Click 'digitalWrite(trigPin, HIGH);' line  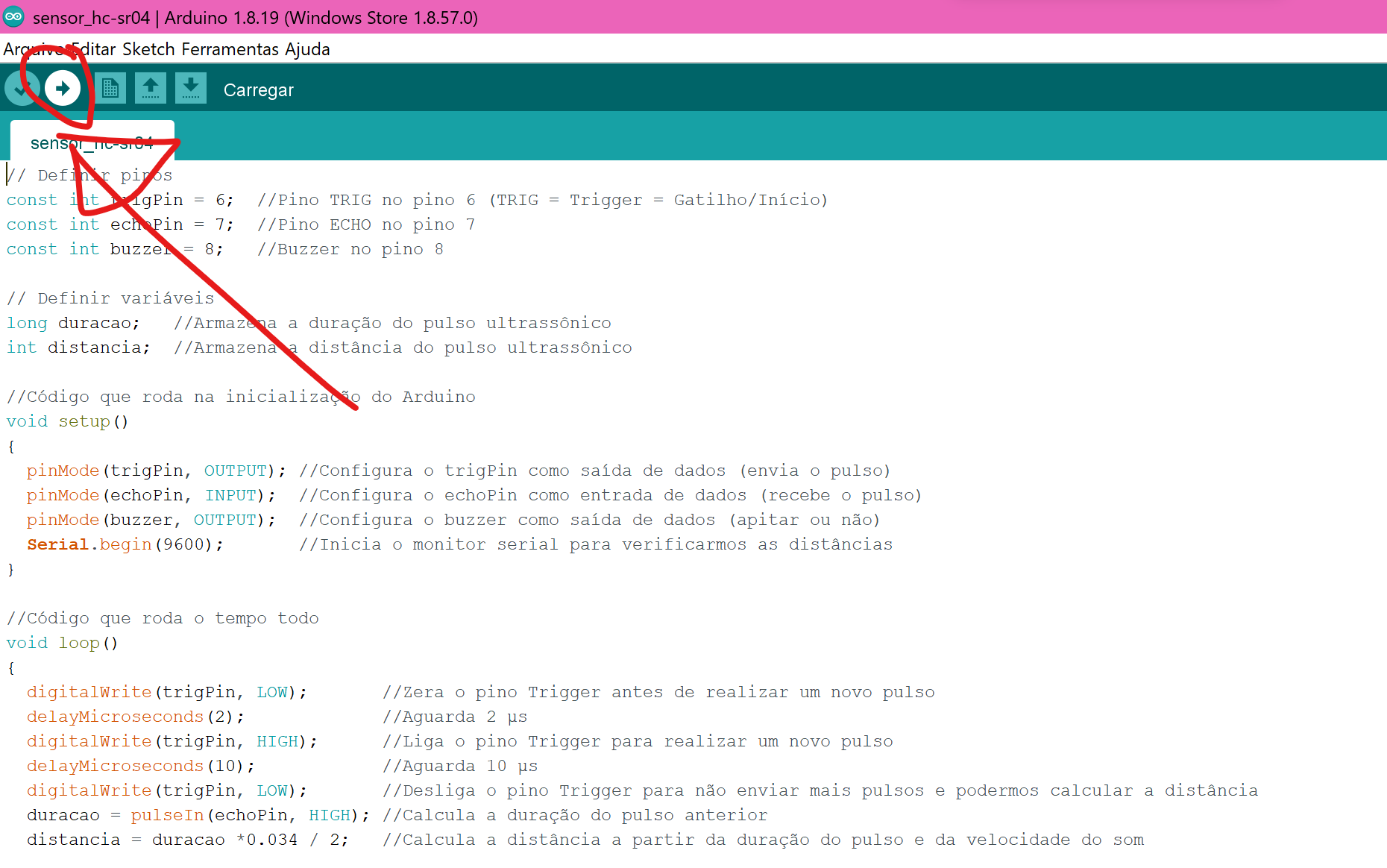pyautogui.click(x=172, y=741)
